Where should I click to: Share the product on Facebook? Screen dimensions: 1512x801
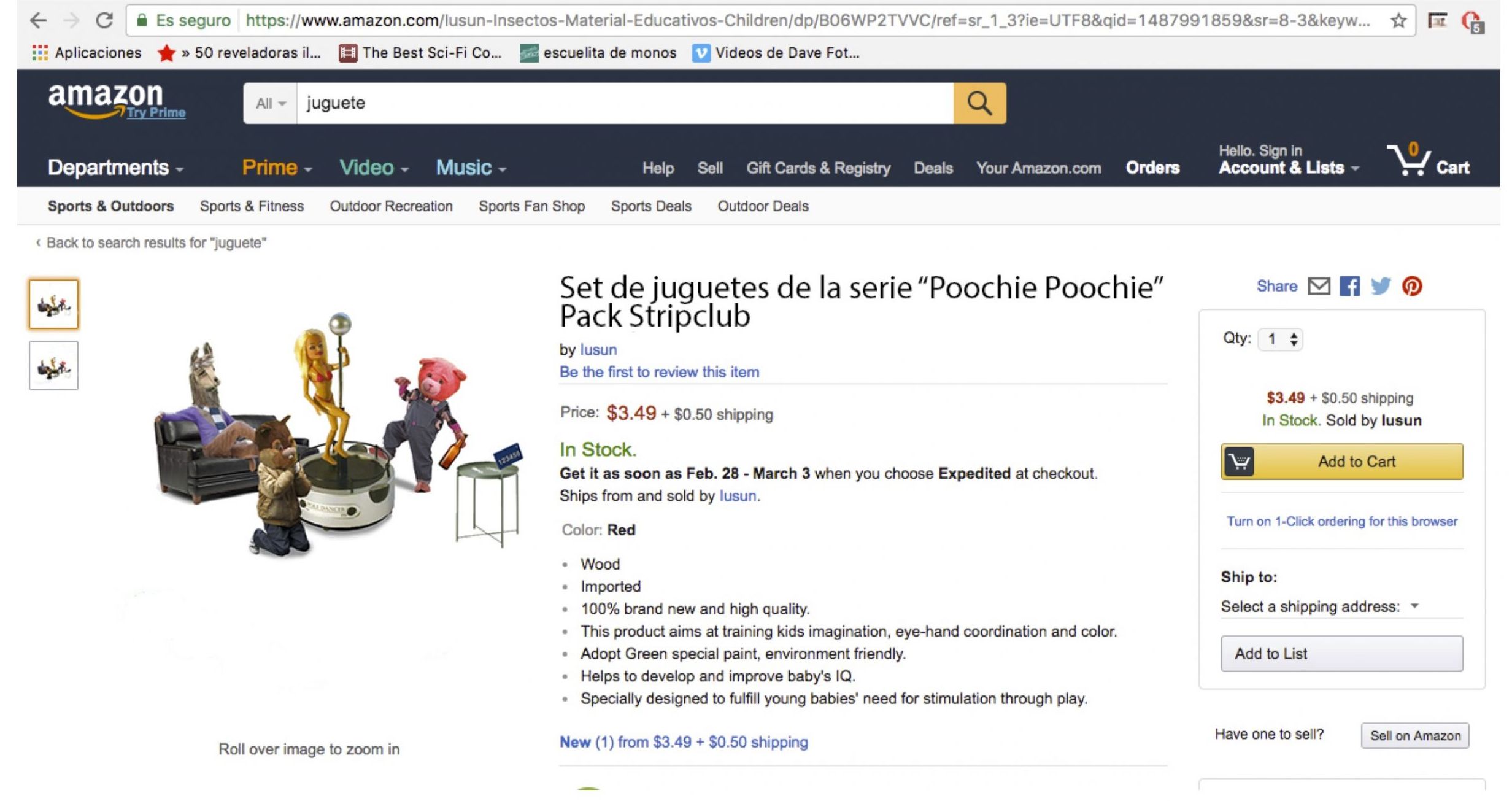pyautogui.click(x=1349, y=286)
